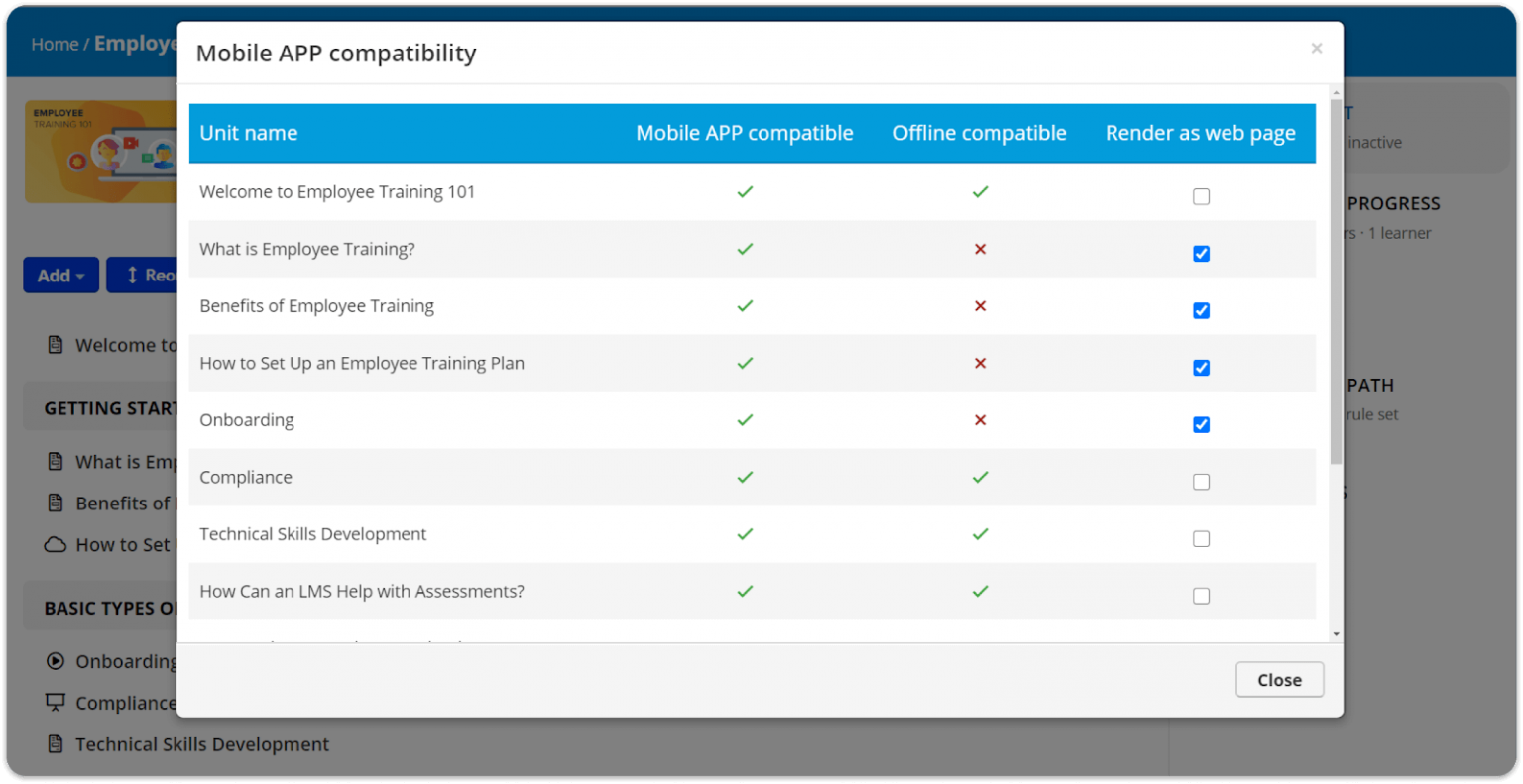
Task: Uncheck render checkbox for What is Employee Training?
Action: (1201, 254)
